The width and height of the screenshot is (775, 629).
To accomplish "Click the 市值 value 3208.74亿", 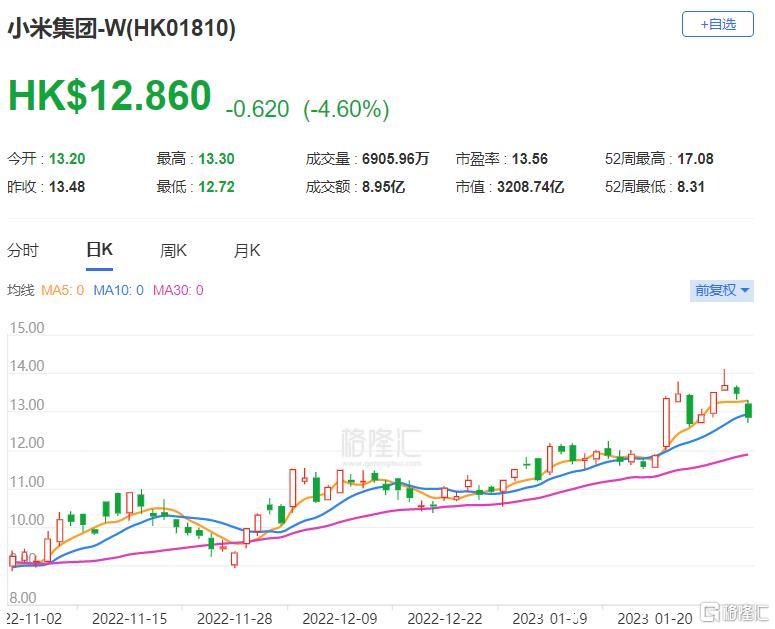I will (x=531, y=187).
